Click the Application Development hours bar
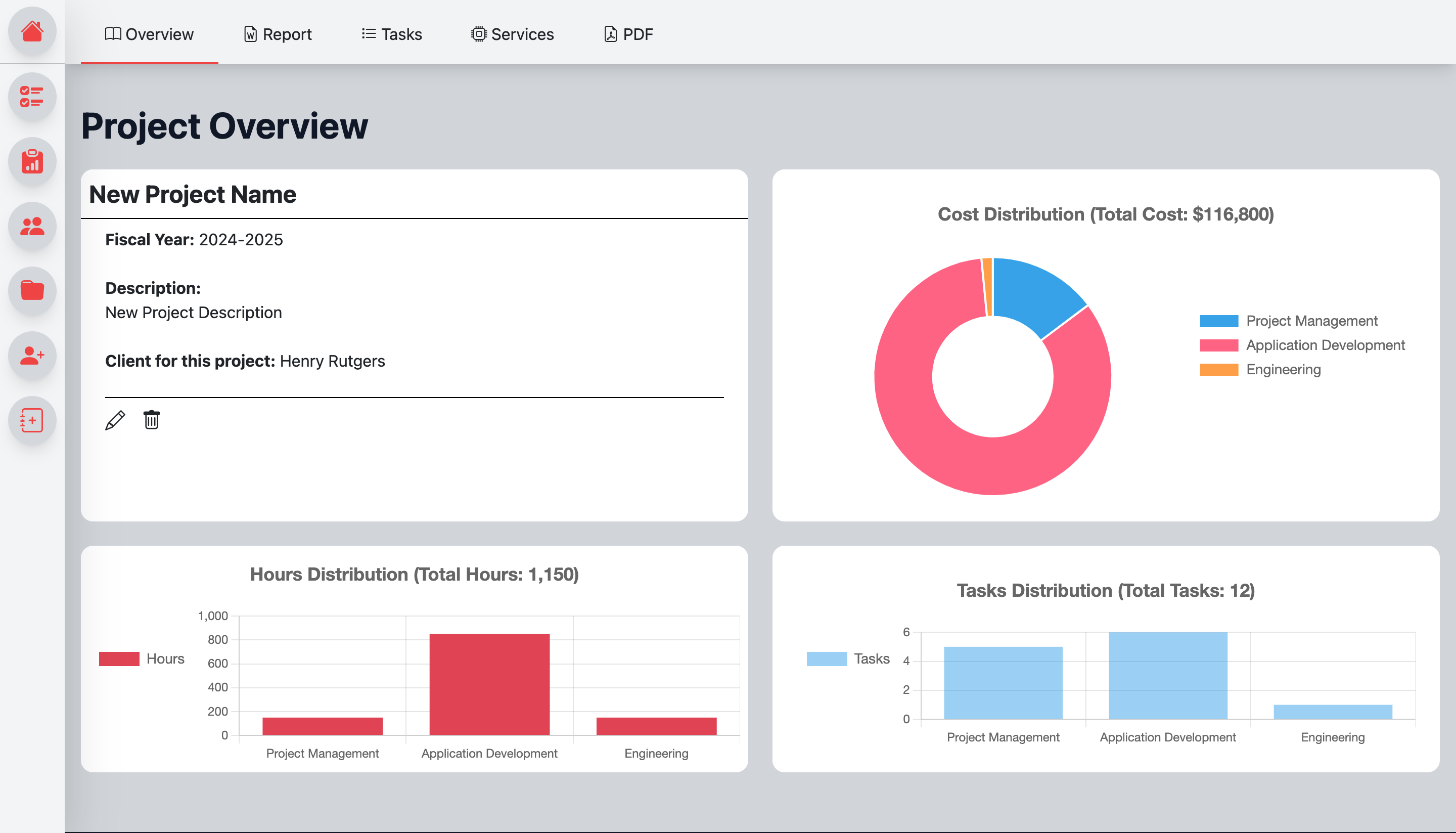 [x=489, y=684]
